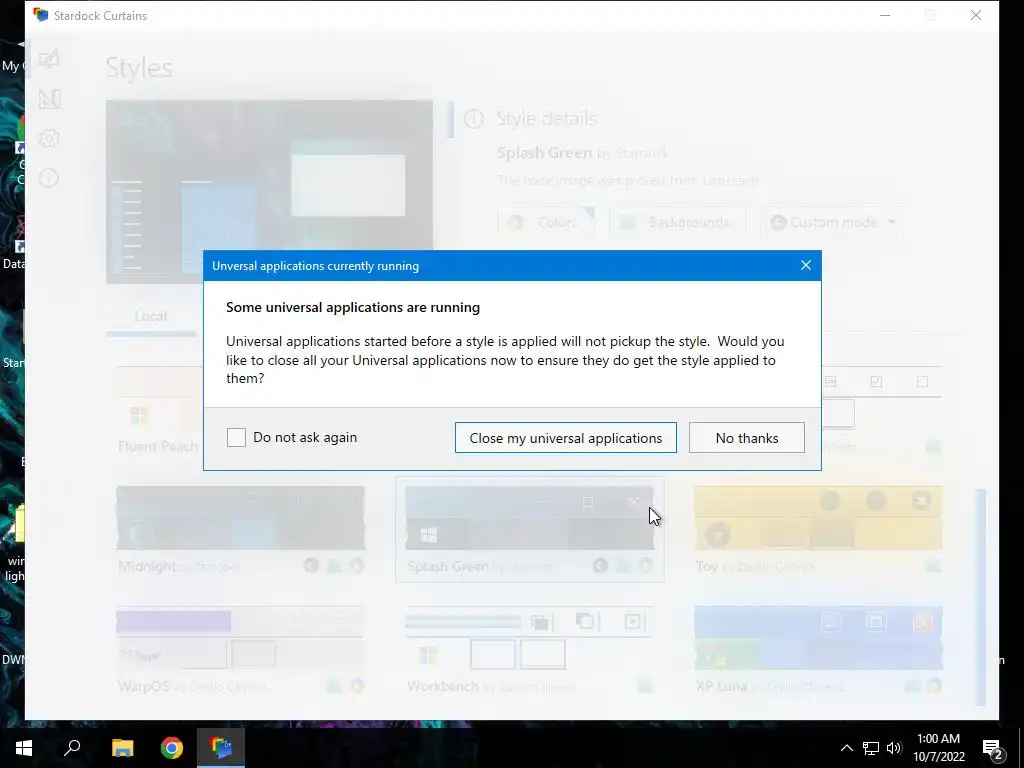Open the taskbar clock showing 1:00 AM
This screenshot has width=1024, height=768.
point(938,748)
